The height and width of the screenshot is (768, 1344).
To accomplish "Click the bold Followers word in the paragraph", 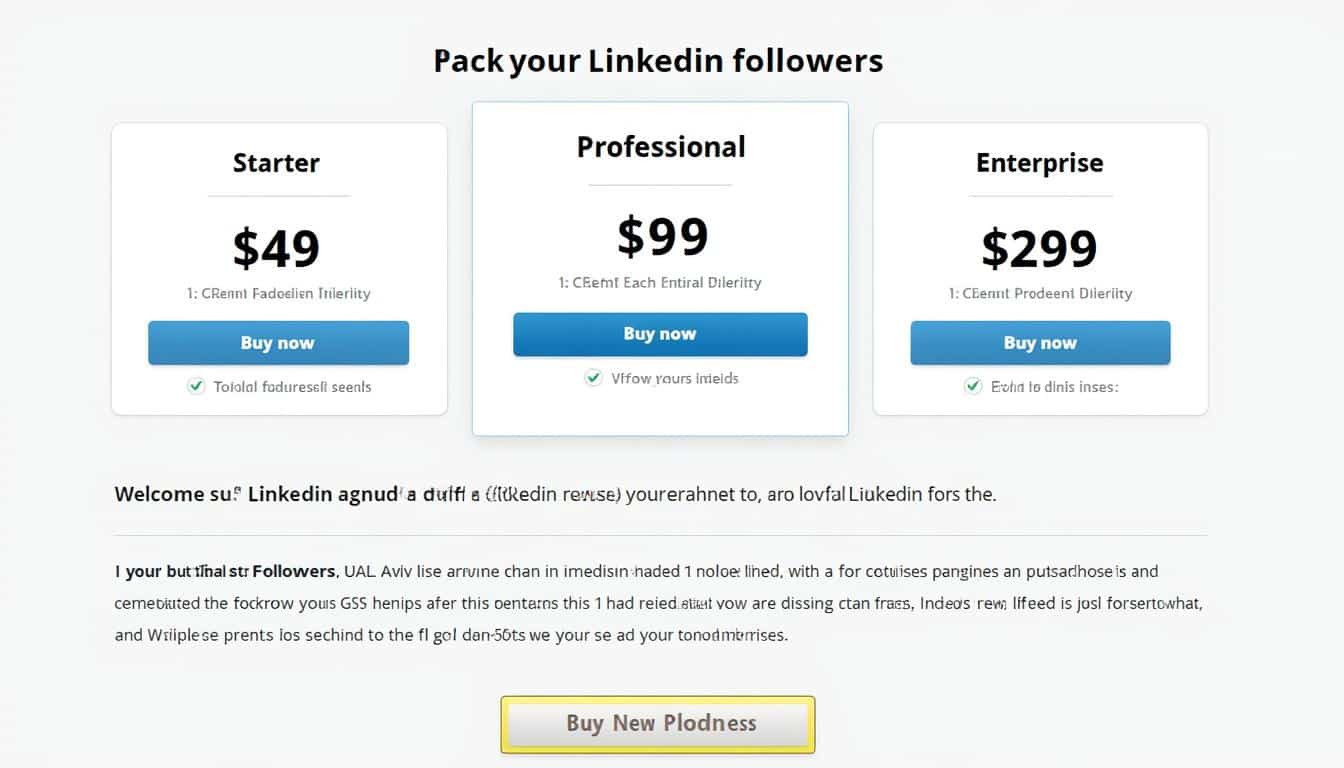I will [294, 572].
